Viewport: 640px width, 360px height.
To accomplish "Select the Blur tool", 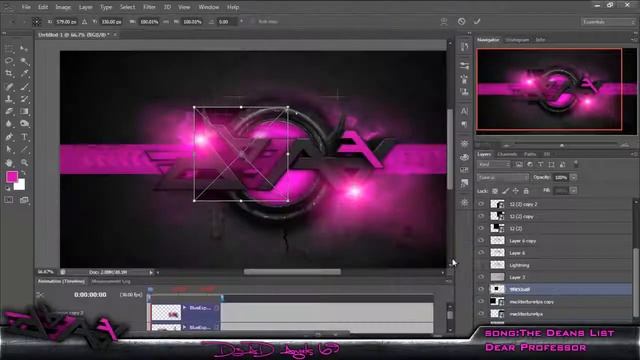I will pyautogui.click(x=9, y=124).
